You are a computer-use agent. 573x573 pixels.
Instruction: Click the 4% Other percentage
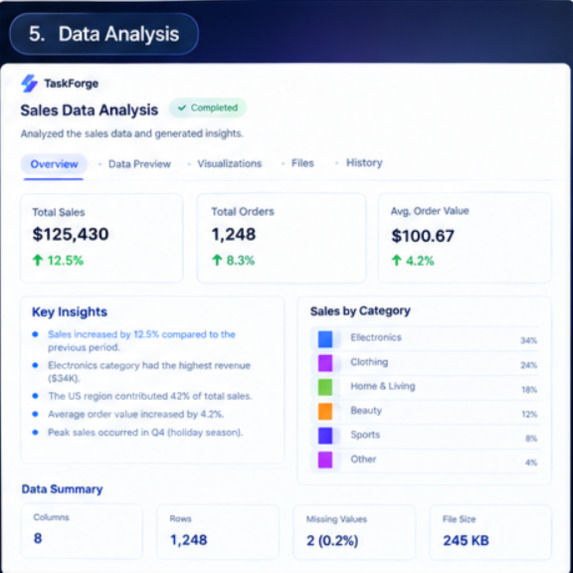pos(531,463)
